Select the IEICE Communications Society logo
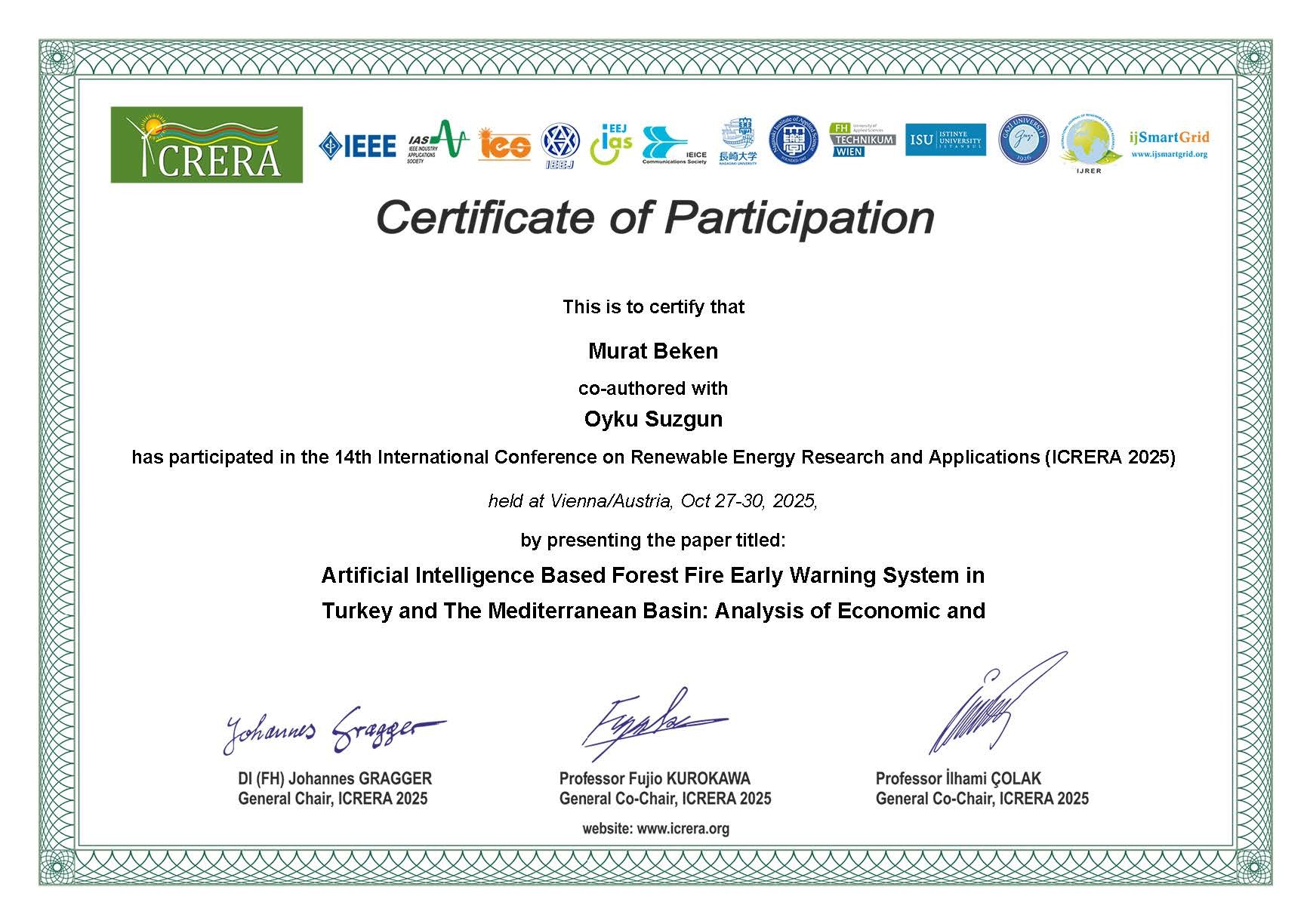The height and width of the screenshot is (924, 1307). click(674, 145)
